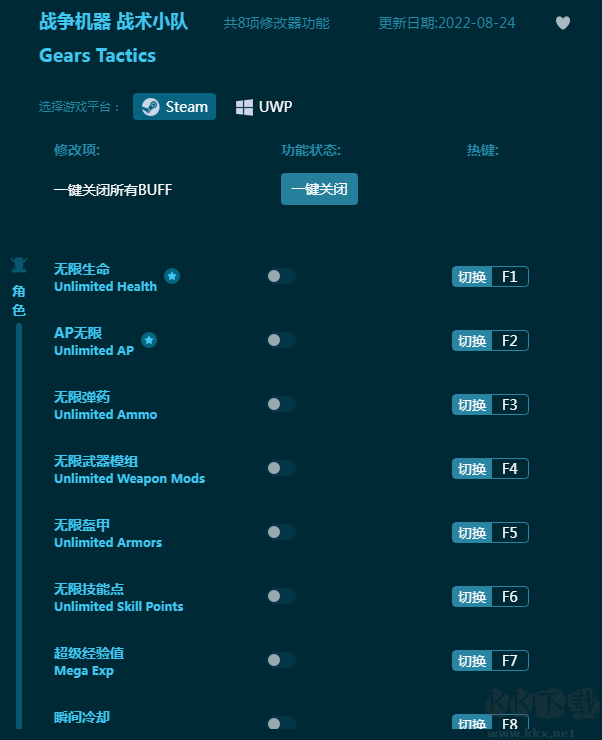The width and height of the screenshot is (602, 740).
Task: Click the heart favorite icon
Action: [563, 23]
